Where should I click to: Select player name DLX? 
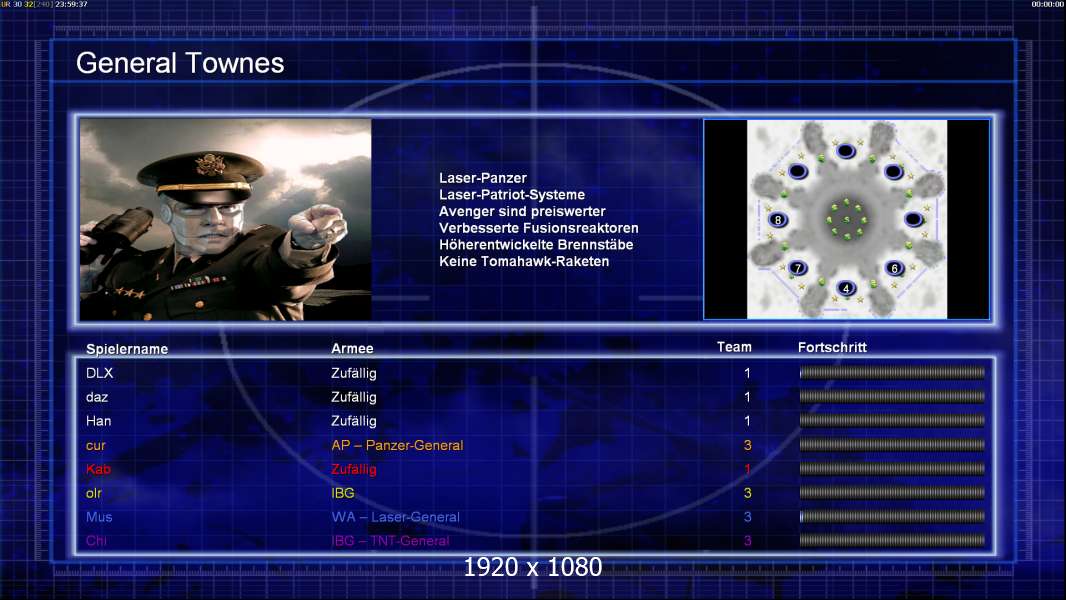click(x=99, y=373)
